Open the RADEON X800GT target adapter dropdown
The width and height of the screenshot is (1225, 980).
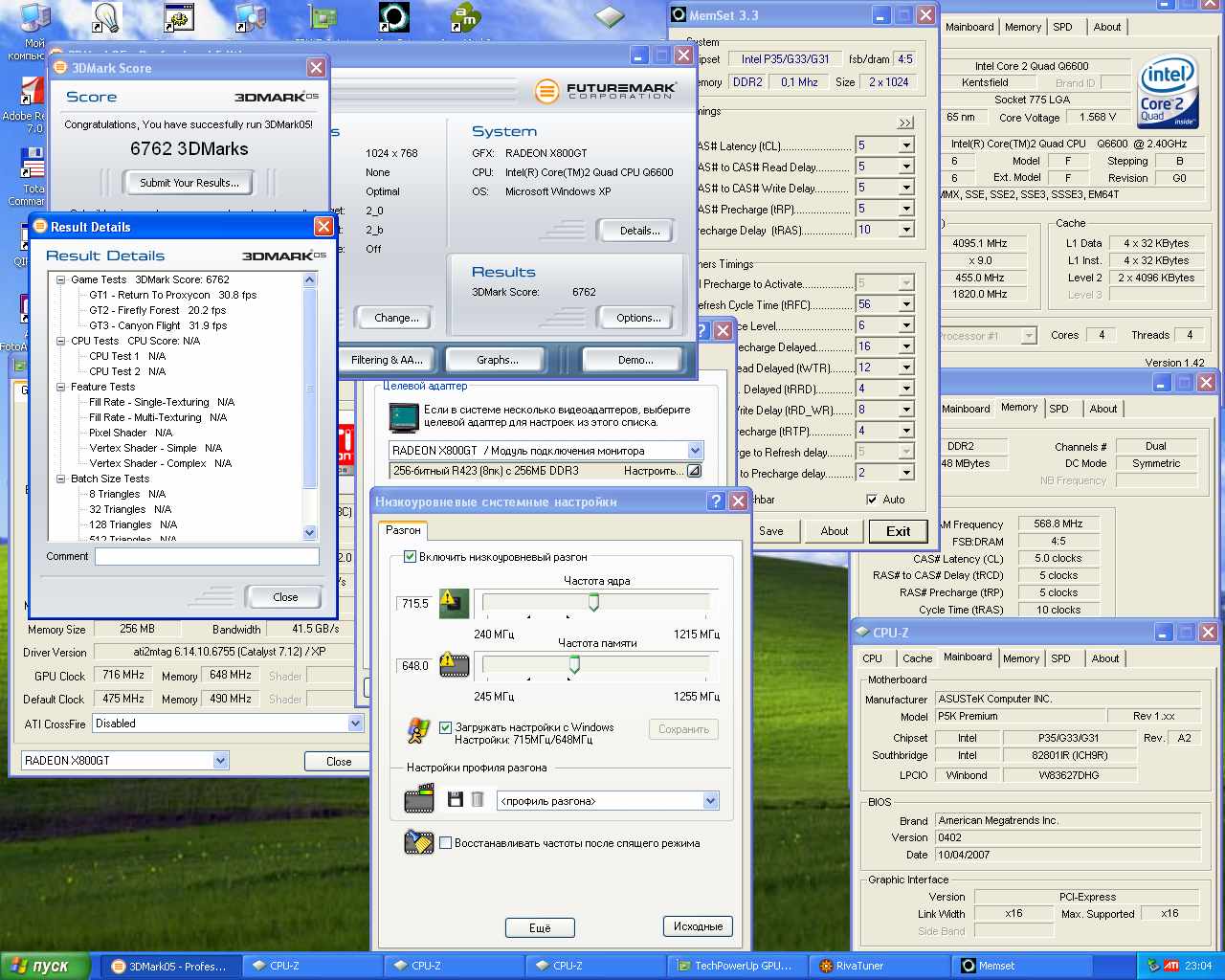[x=696, y=450]
